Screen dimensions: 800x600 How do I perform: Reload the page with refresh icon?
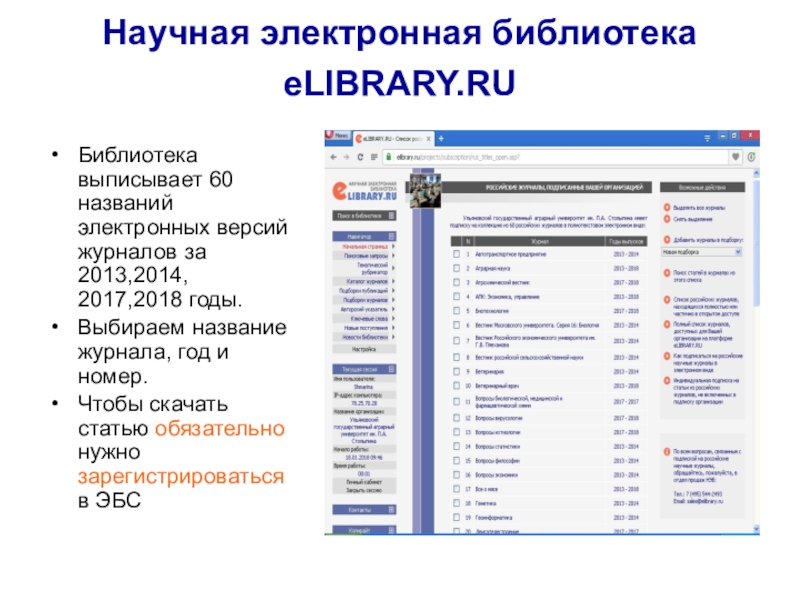[x=360, y=157]
